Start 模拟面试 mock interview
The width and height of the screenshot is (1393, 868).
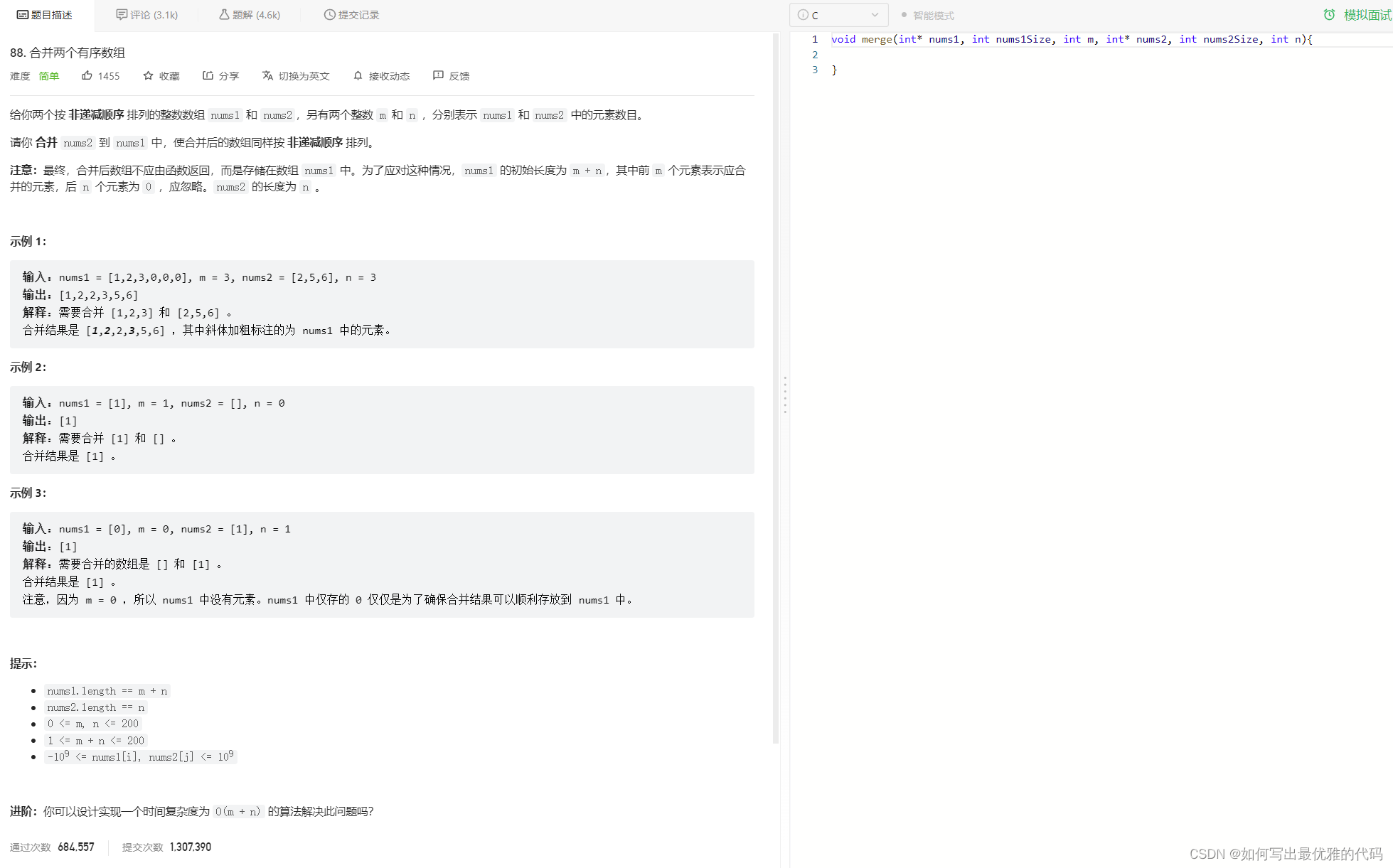[x=1367, y=15]
